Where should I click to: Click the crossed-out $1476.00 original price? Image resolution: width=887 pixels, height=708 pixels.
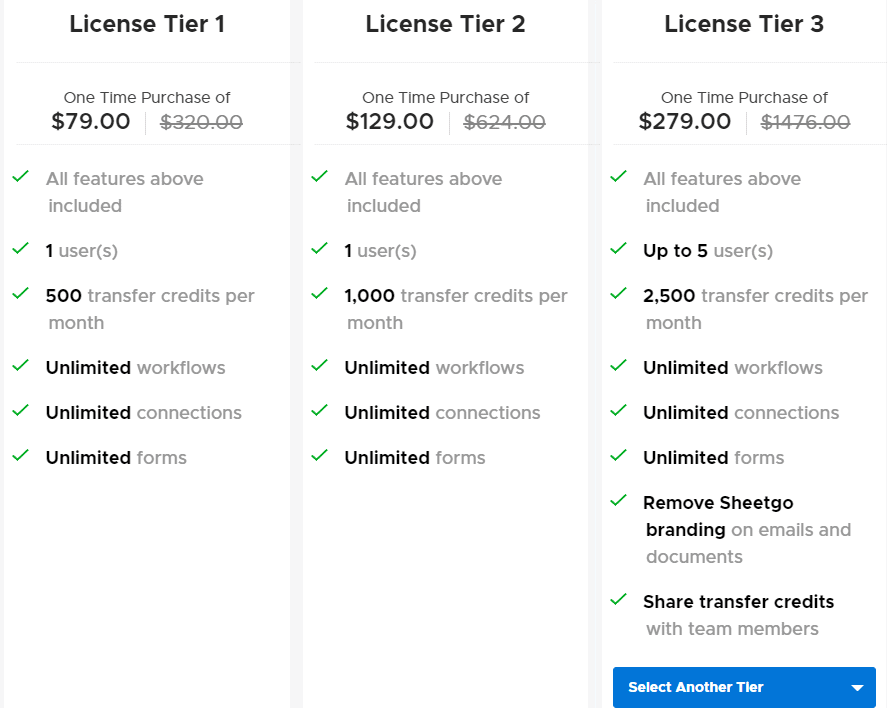(x=805, y=123)
